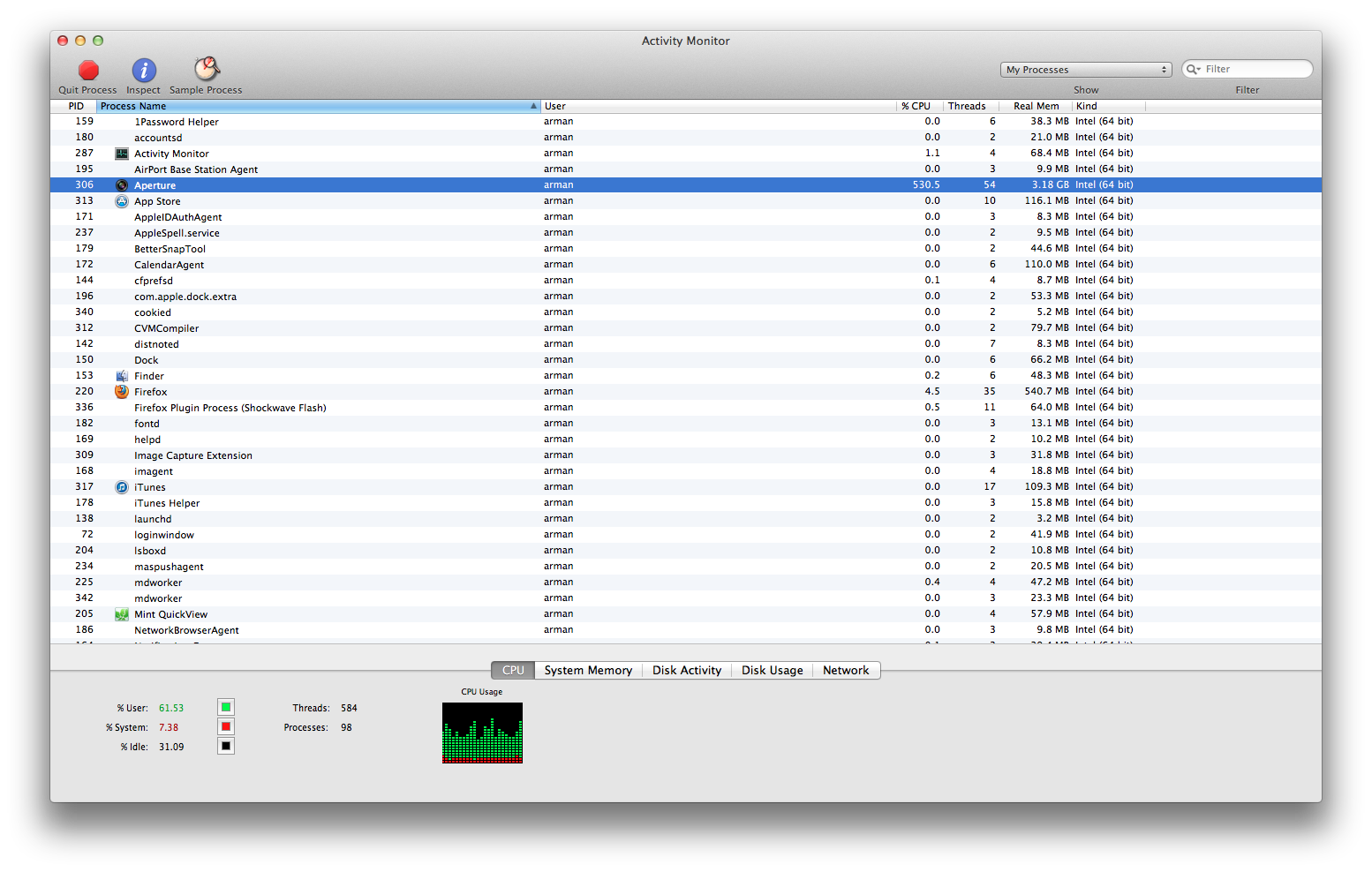Select the AppleSpell.service process
The height and width of the screenshot is (872, 1372).
click(686, 233)
